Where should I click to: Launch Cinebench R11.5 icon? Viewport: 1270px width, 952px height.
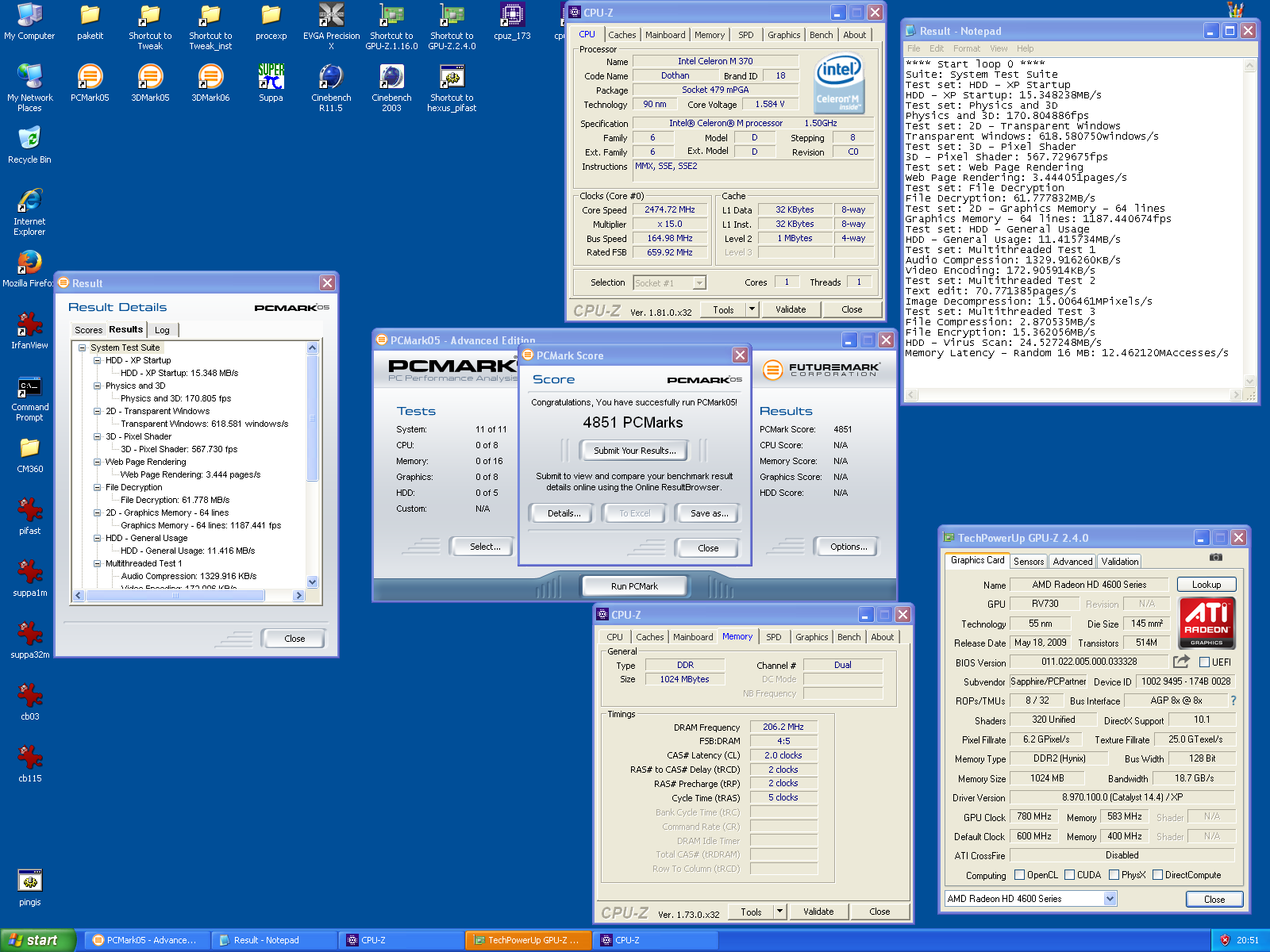pos(331,88)
